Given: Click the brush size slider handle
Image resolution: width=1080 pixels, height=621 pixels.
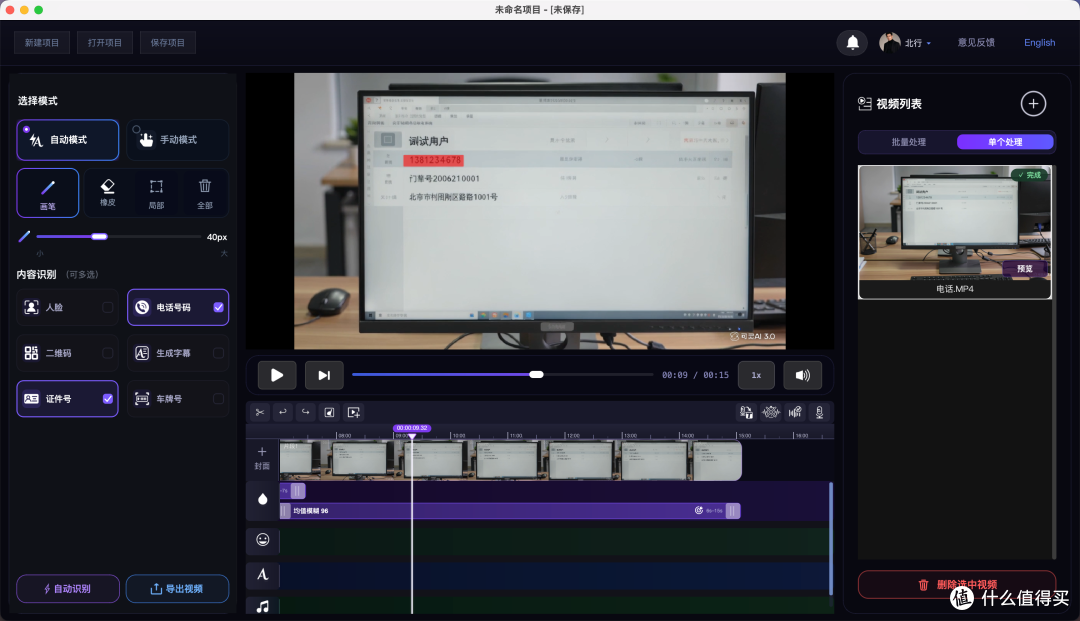Looking at the screenshot, I should point(99,237).
